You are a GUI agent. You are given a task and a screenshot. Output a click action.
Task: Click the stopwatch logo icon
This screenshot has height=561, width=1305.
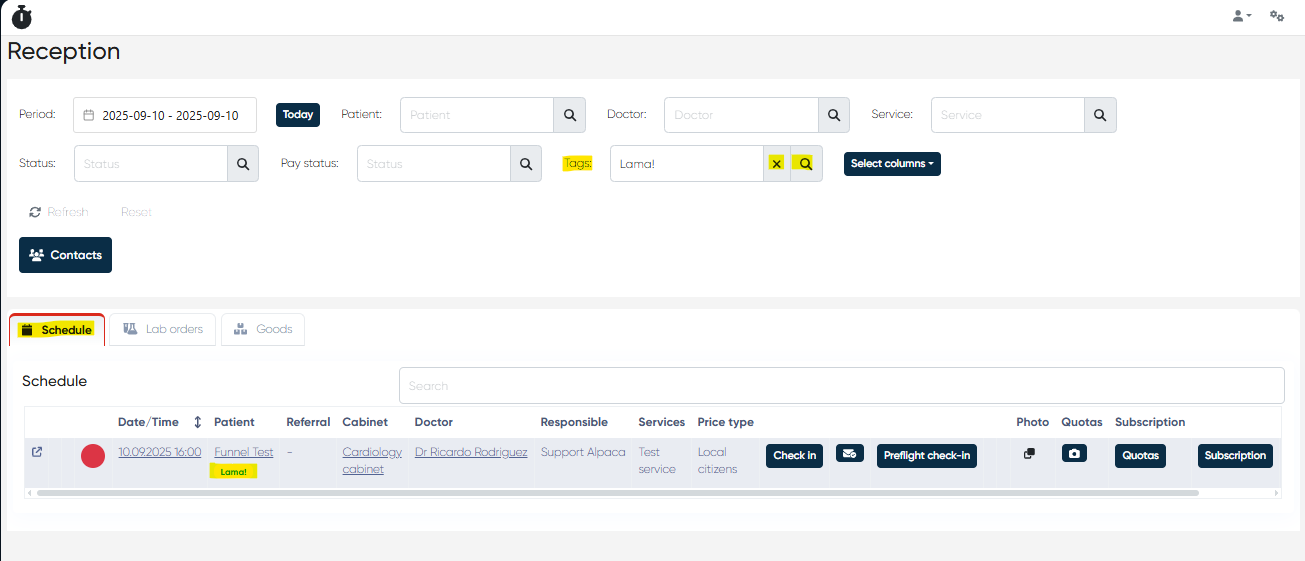21,17
